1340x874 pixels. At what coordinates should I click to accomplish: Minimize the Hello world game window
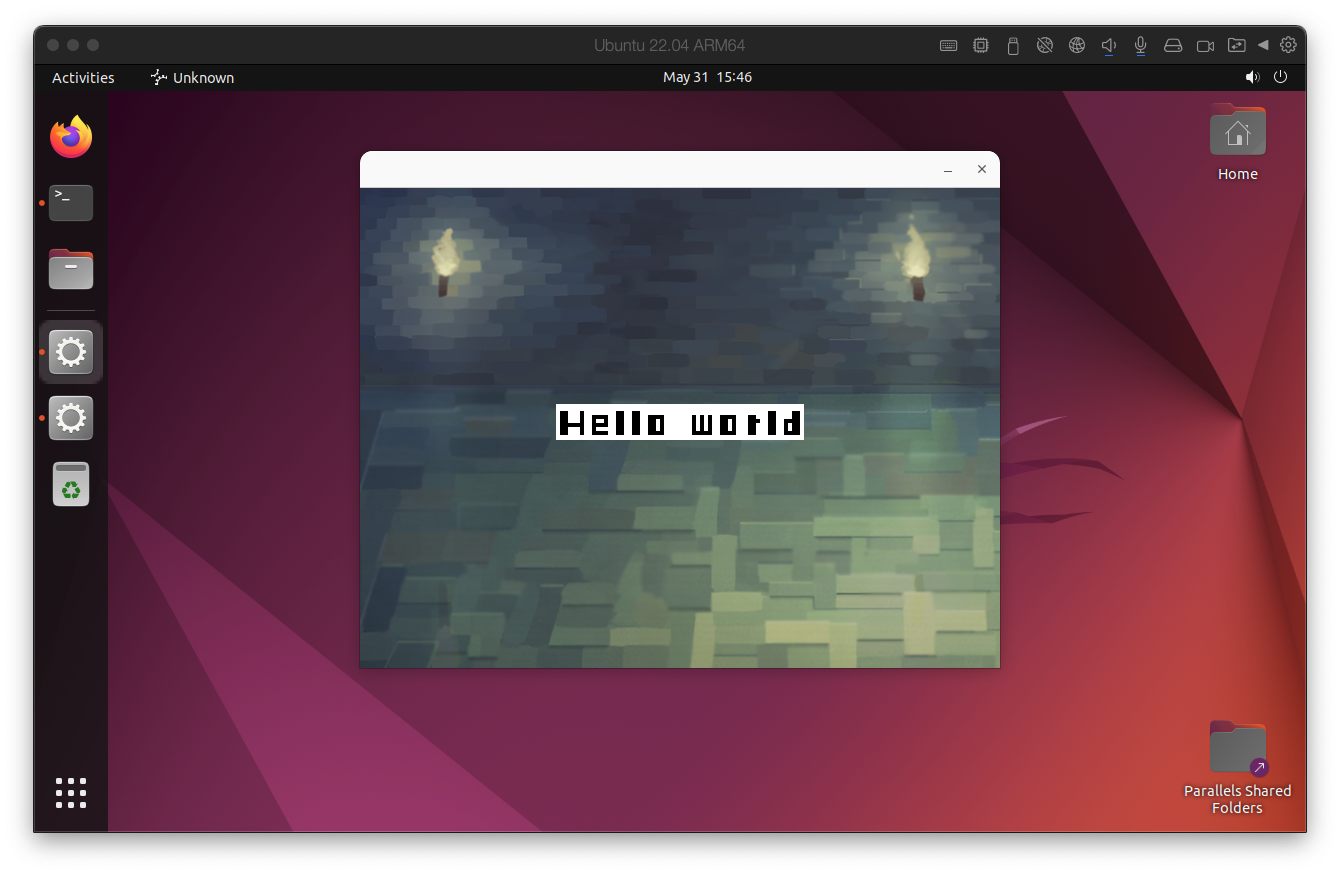pos(948,170)
